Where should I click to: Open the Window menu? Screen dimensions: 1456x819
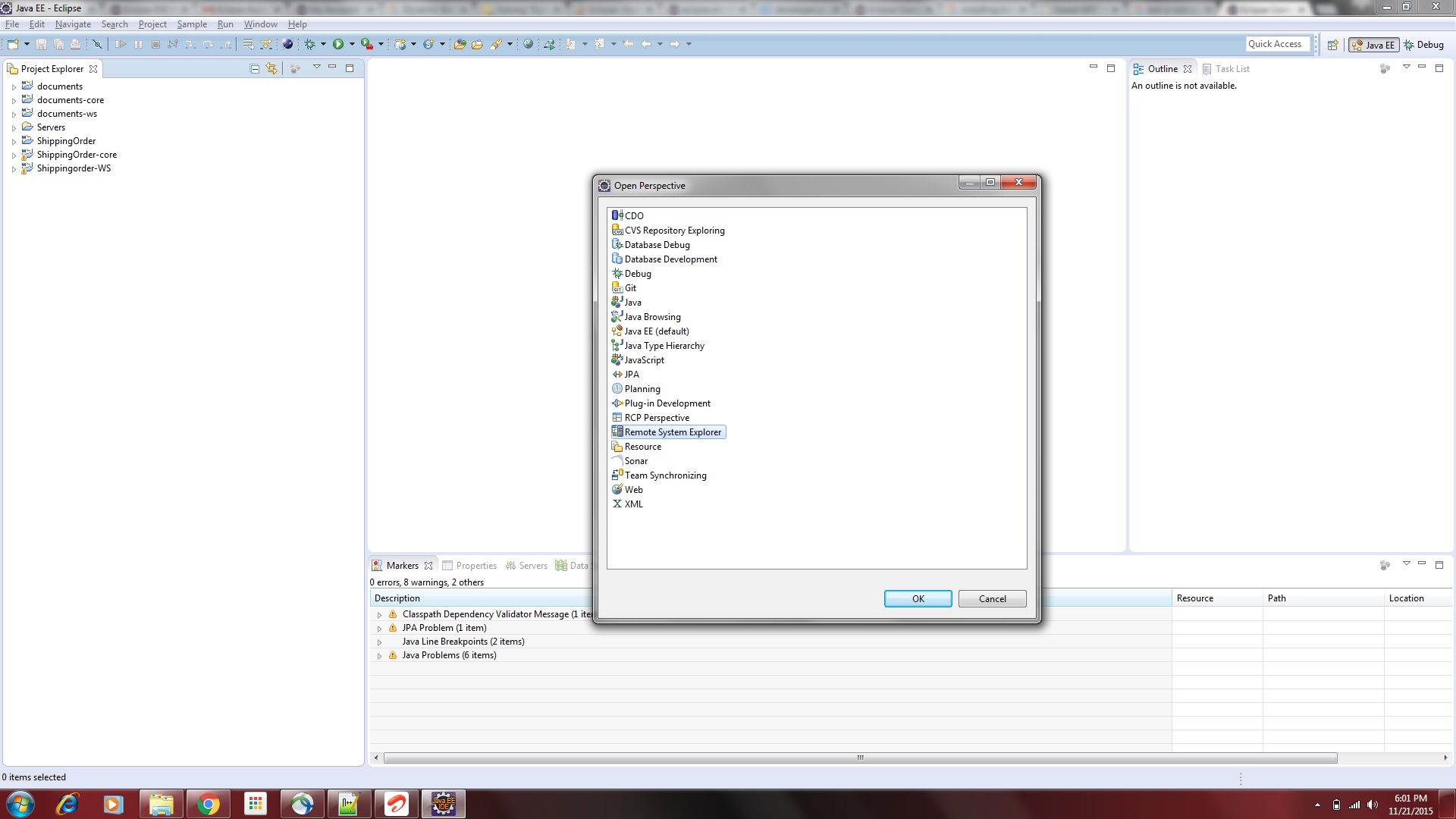[260, 24]
